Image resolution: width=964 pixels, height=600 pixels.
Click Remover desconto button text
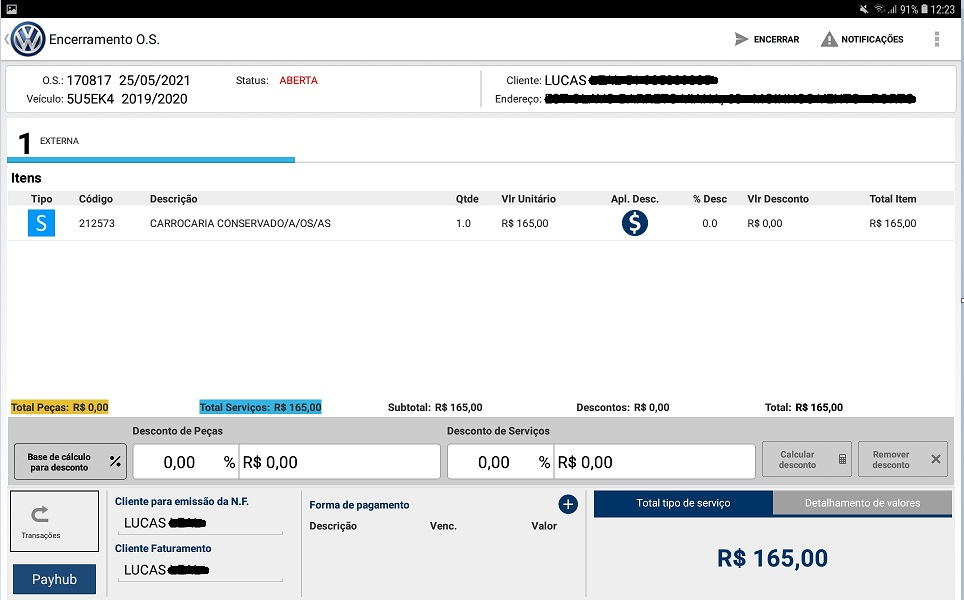point(890,460)
